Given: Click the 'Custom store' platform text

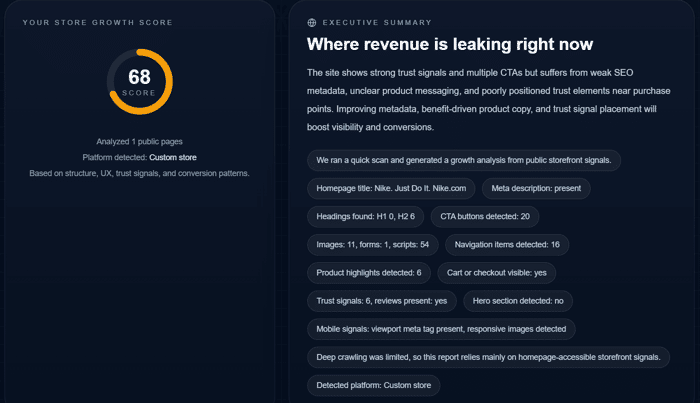Looking at the screenshot, I should point(173,158).
